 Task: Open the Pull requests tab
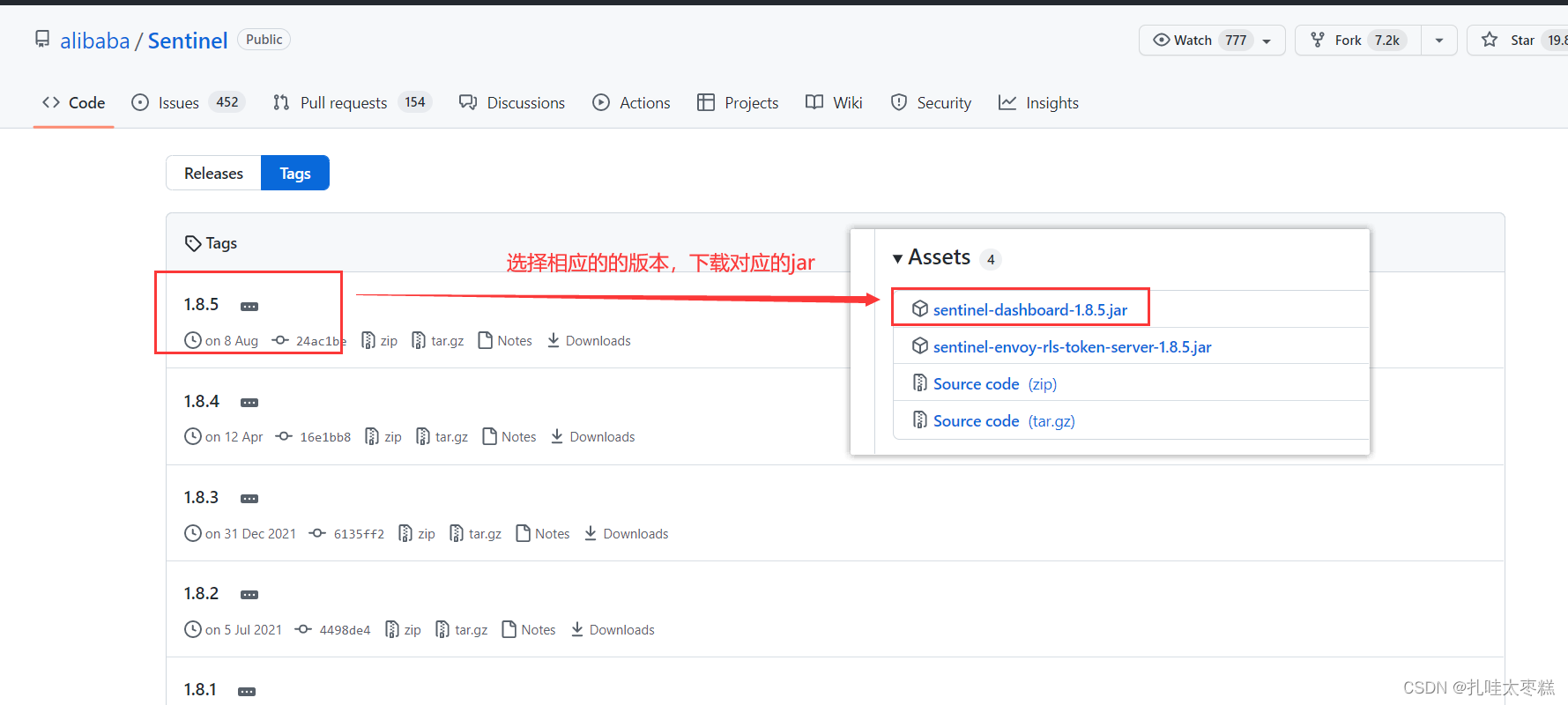pos(352,103)
